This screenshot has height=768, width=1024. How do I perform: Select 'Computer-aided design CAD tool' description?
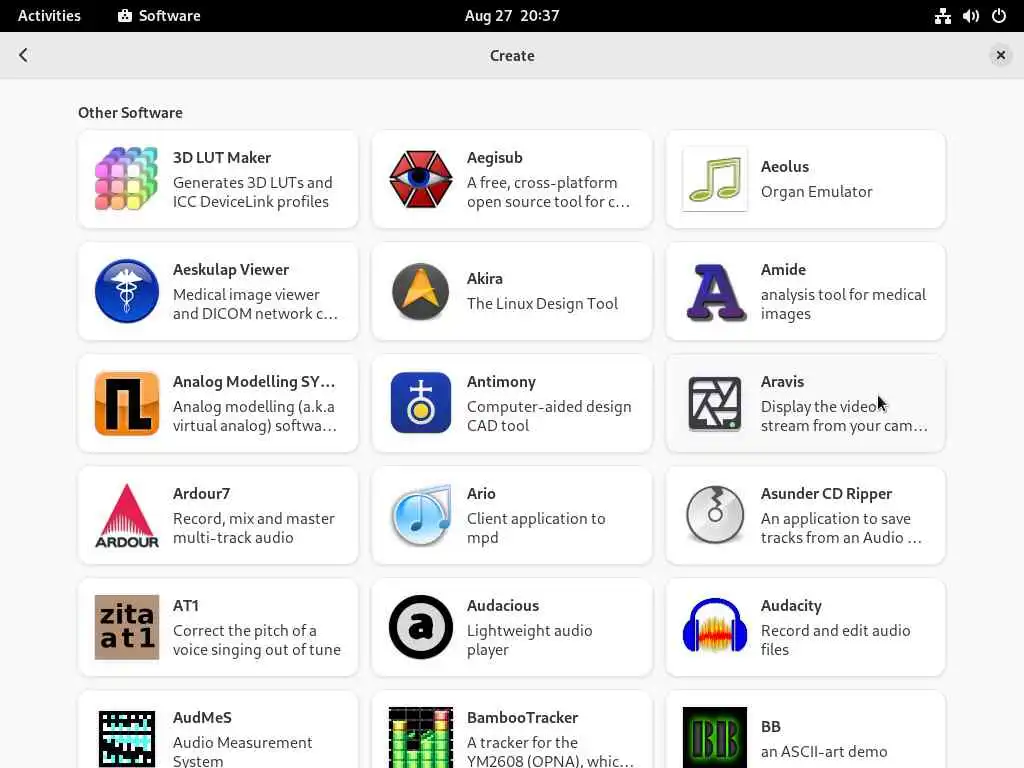pos(549,416)
